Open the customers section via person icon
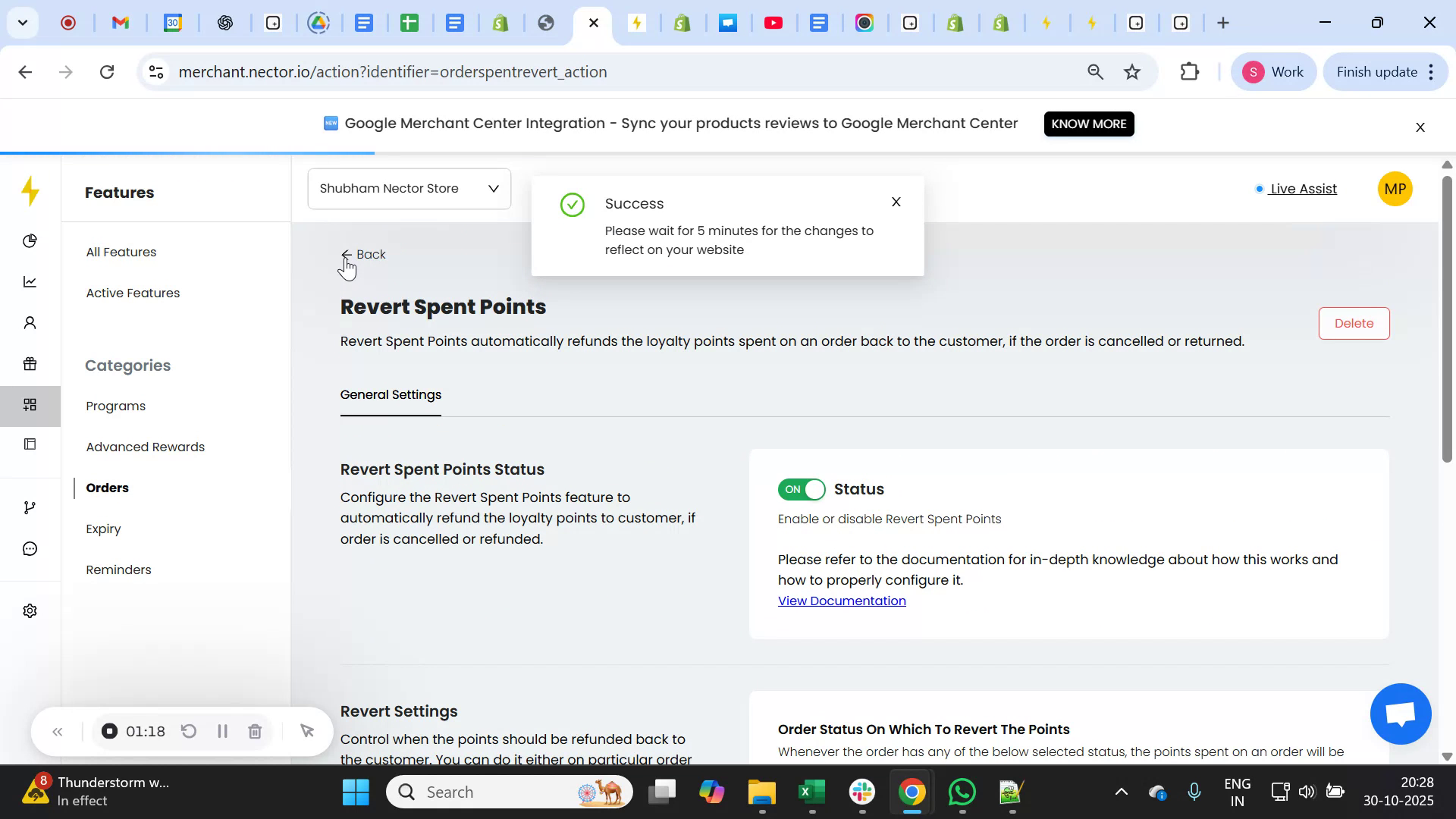 click(x=30, y=322)
